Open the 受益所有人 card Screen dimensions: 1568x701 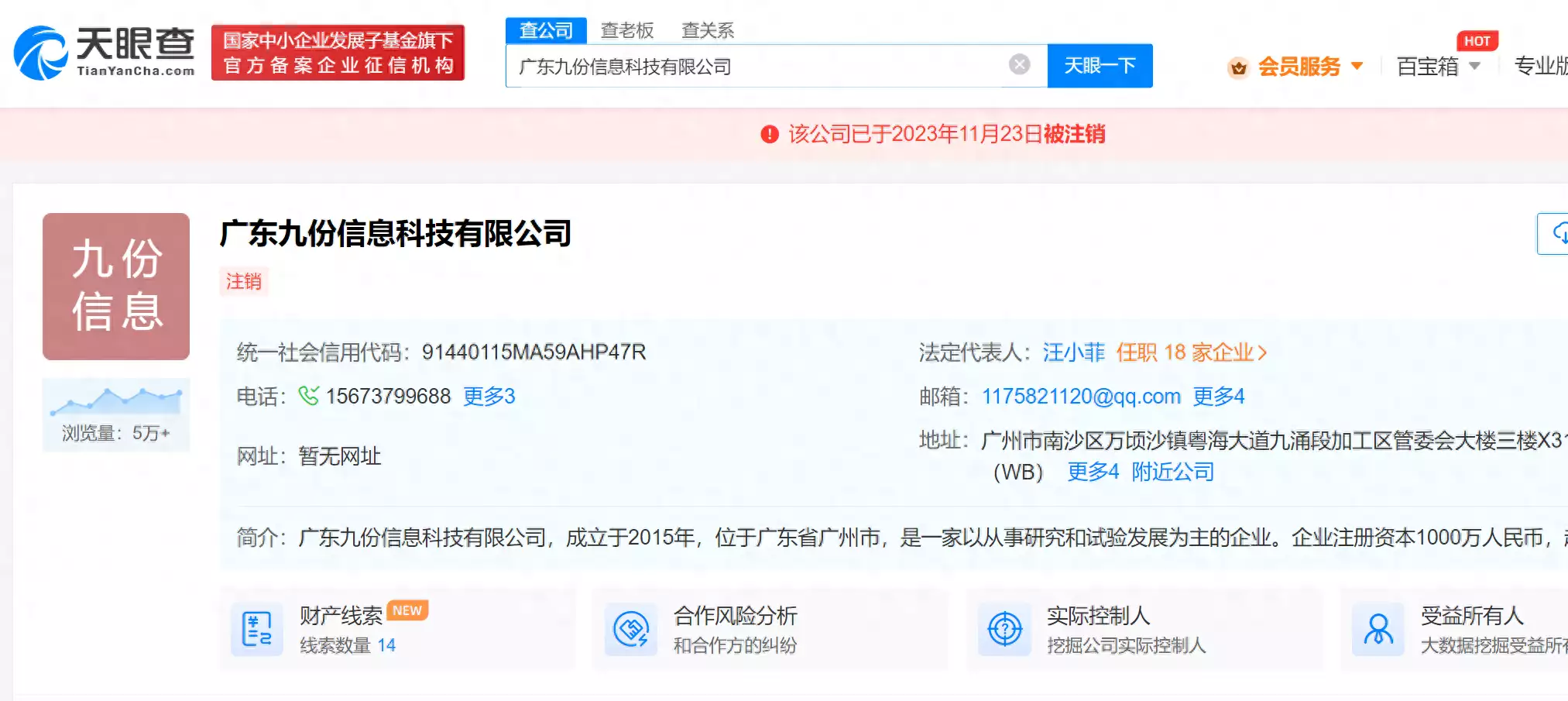point(1454,629)
